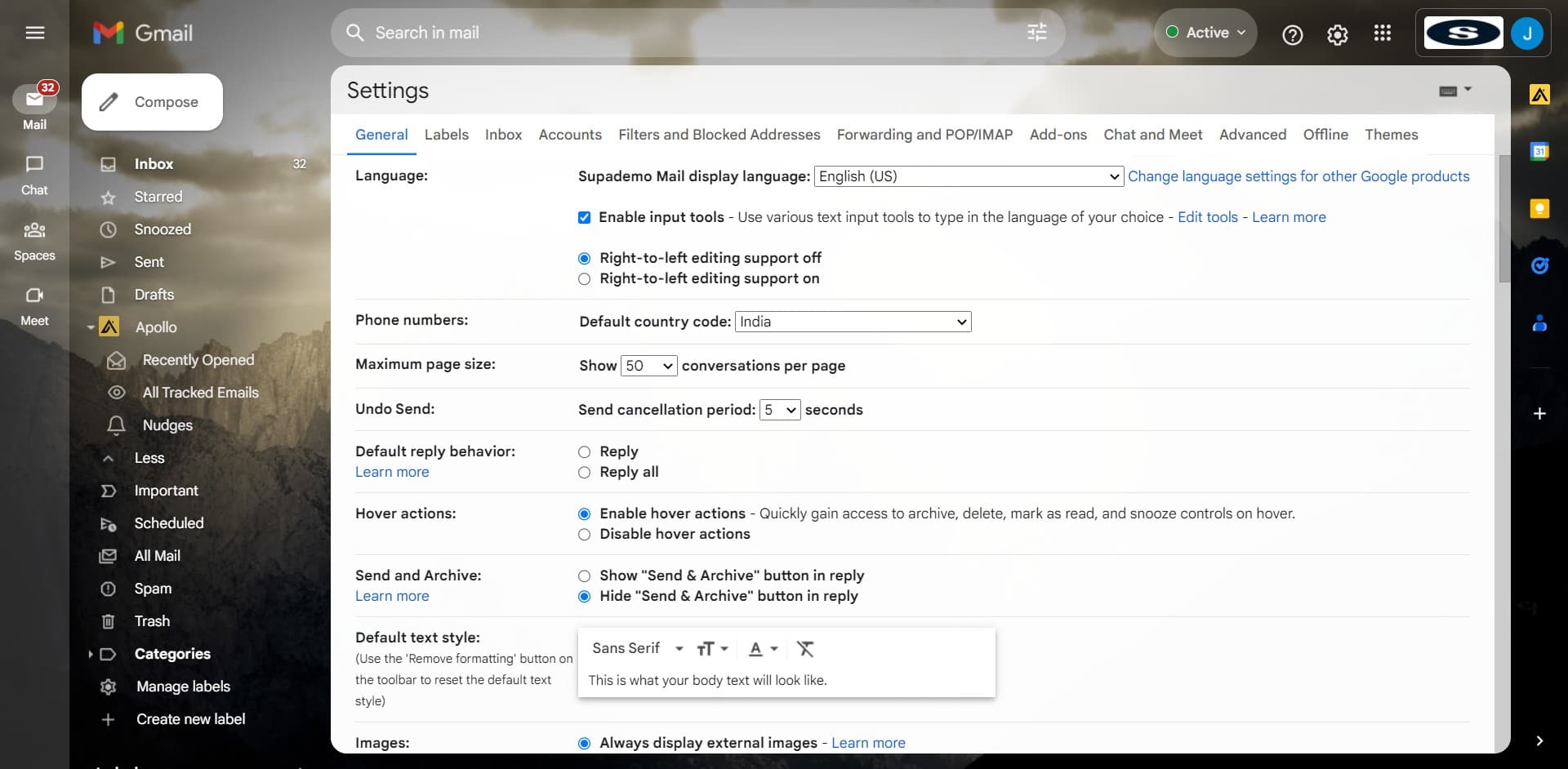Open the Send cancellation period dropdown
Screen dimensions: 1568x769
pos(778,410)
